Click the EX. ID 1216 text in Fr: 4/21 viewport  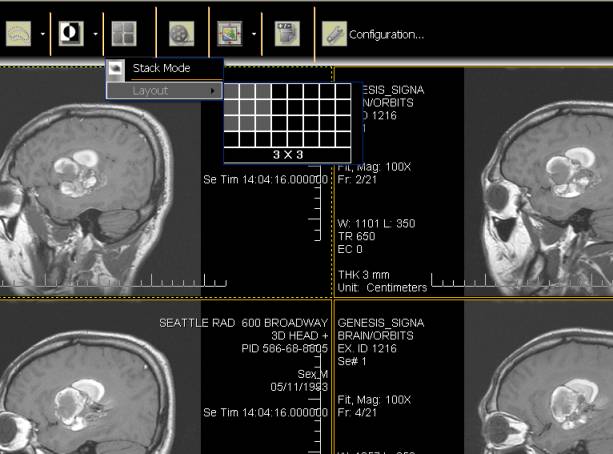pyautogui.click(x=367, y=349)
